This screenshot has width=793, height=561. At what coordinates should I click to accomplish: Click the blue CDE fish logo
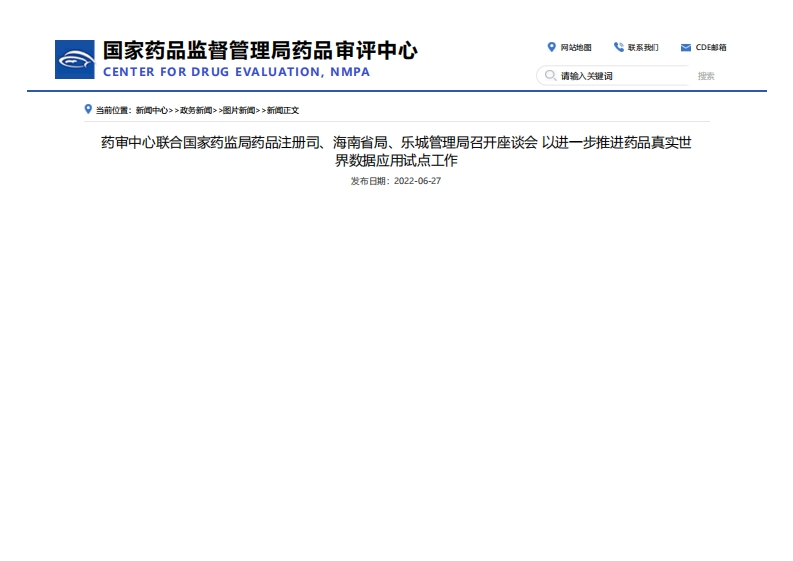pos(74,60)
